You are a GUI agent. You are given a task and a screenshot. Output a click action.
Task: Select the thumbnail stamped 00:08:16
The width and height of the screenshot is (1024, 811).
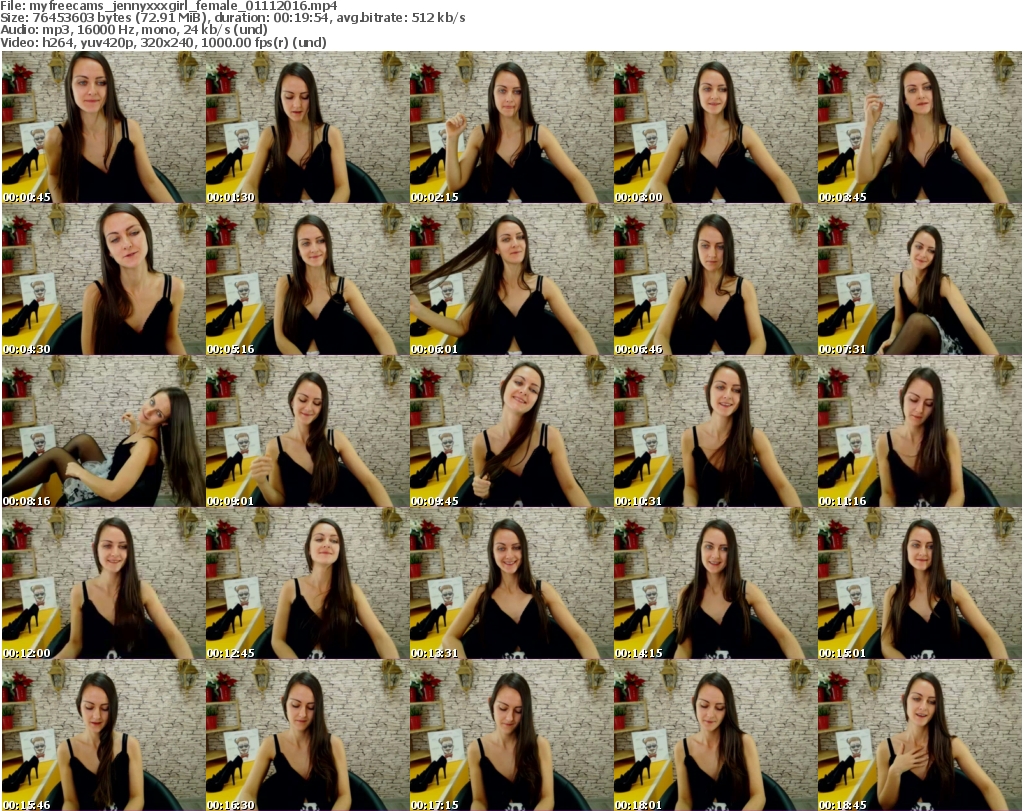103,432
